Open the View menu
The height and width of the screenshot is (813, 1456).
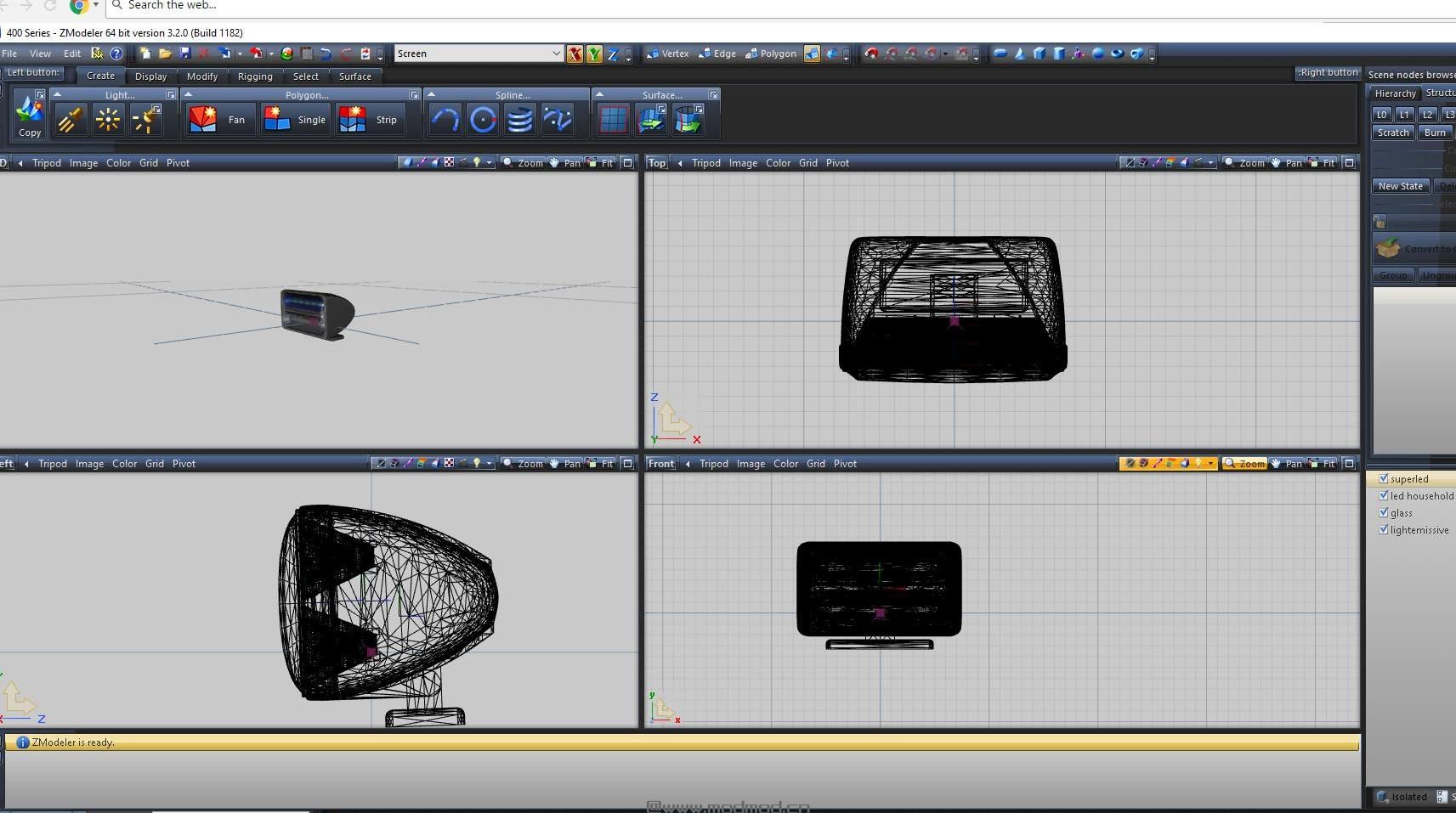(x=40, y=54)
